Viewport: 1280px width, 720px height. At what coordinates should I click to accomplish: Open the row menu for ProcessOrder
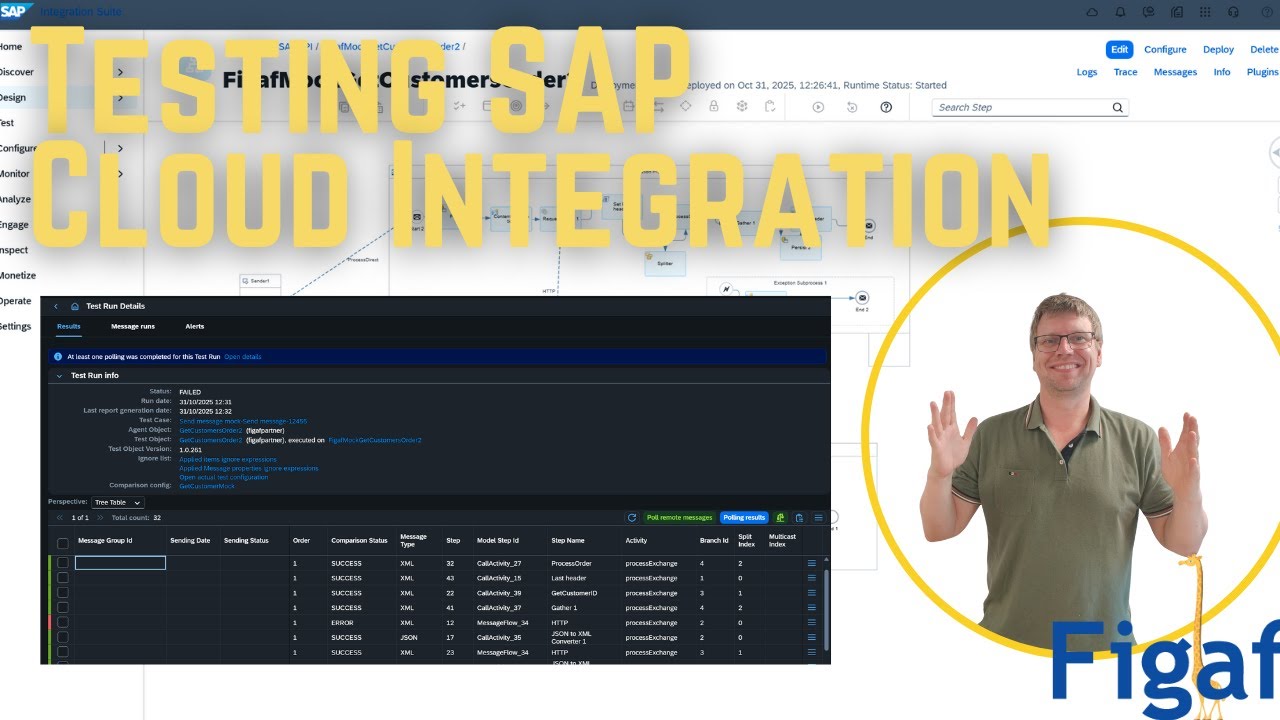(812, 563)
